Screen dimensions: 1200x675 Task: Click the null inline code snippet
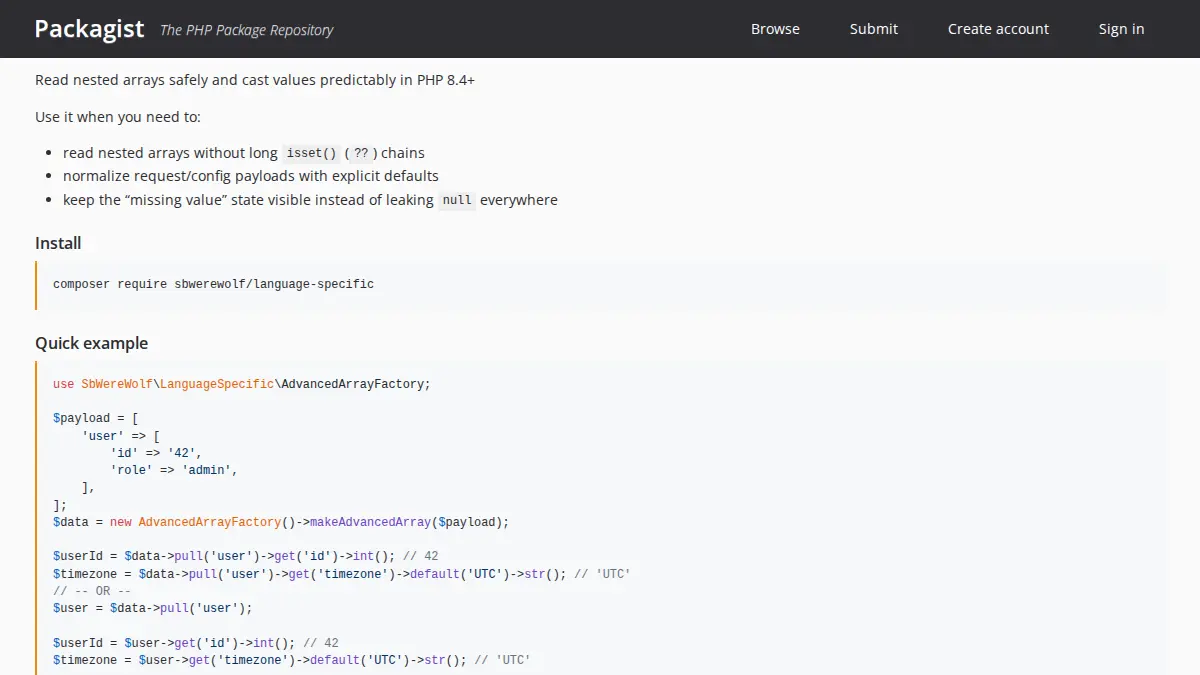click(457, 200)
